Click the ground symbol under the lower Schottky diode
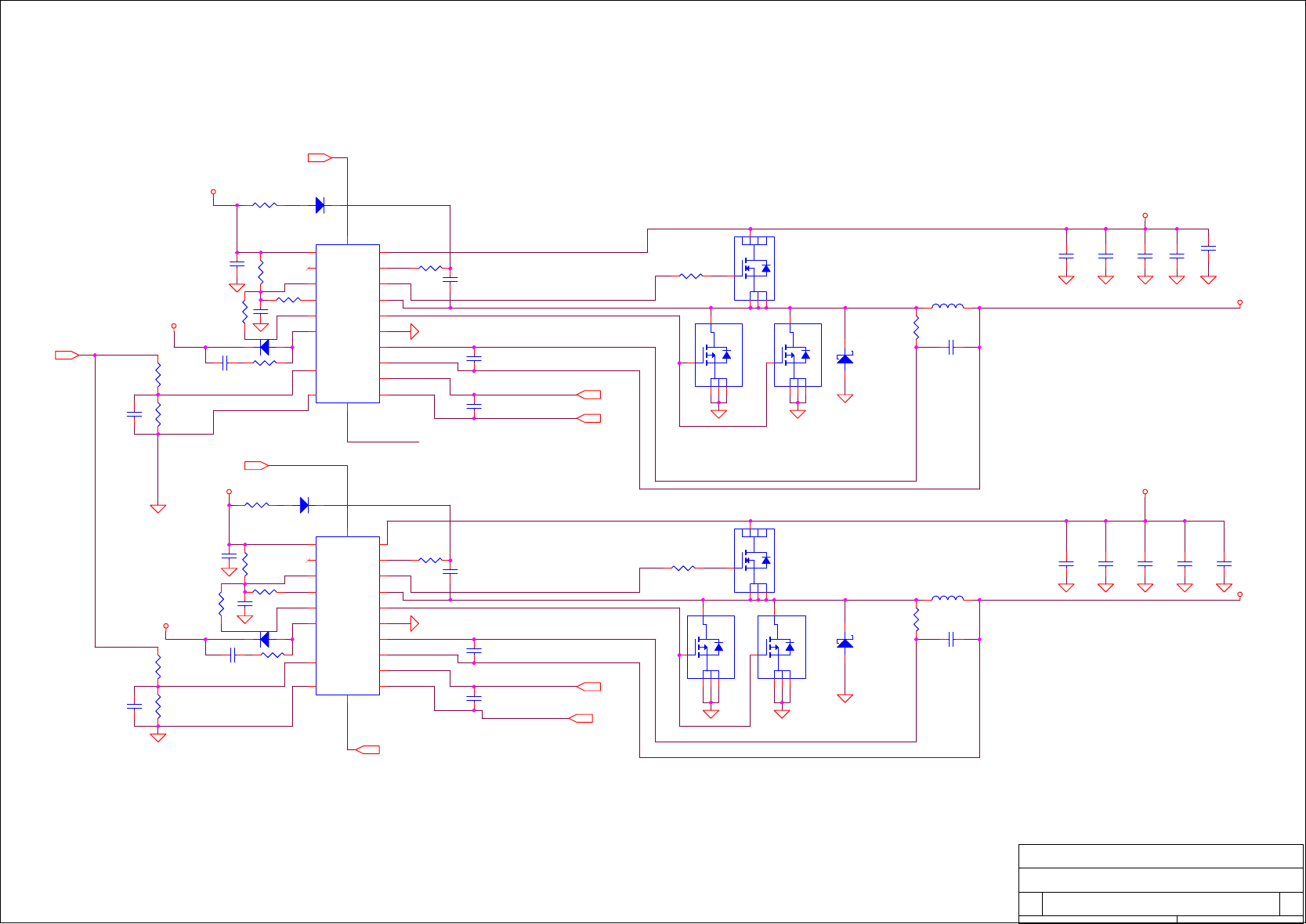 coord(845,698)
